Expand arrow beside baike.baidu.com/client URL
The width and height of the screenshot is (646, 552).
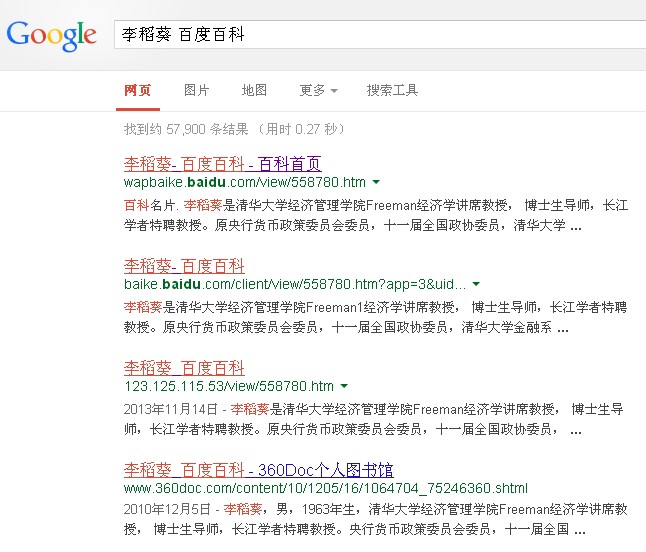point(476,284)
